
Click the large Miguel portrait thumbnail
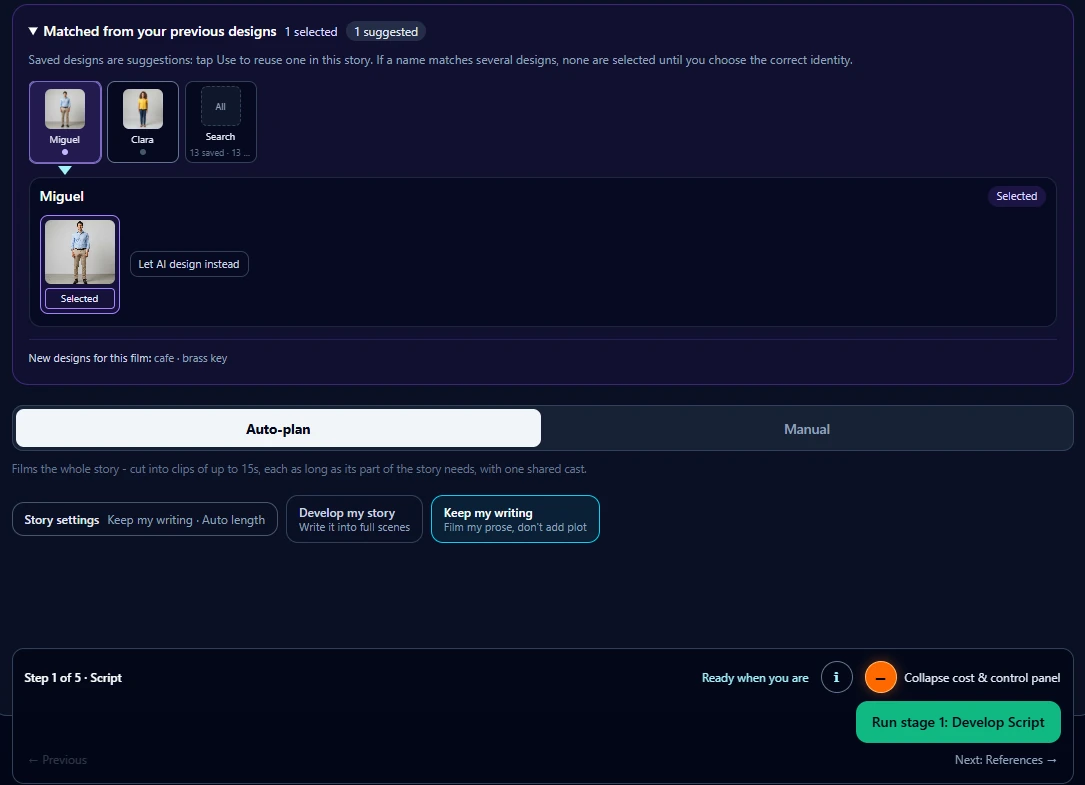tap(80, 252)
